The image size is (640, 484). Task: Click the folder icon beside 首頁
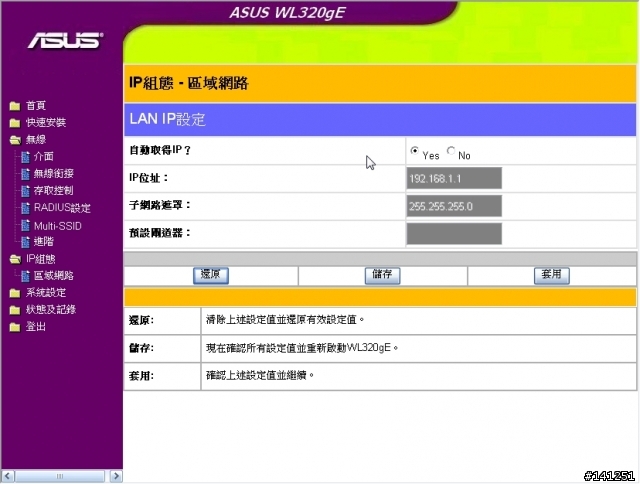(x=15, y=106)
